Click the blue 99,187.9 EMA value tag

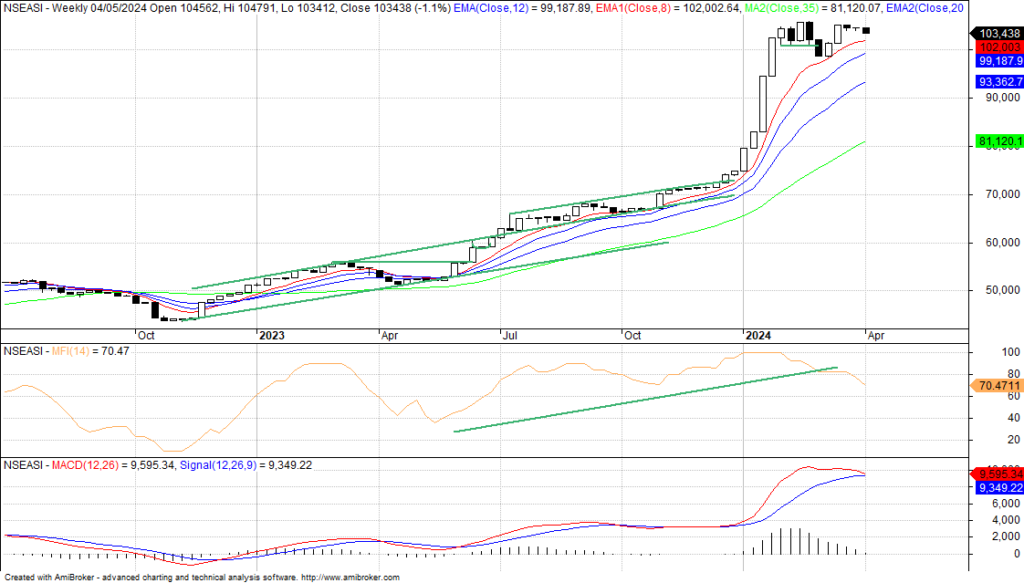point(998,60)
